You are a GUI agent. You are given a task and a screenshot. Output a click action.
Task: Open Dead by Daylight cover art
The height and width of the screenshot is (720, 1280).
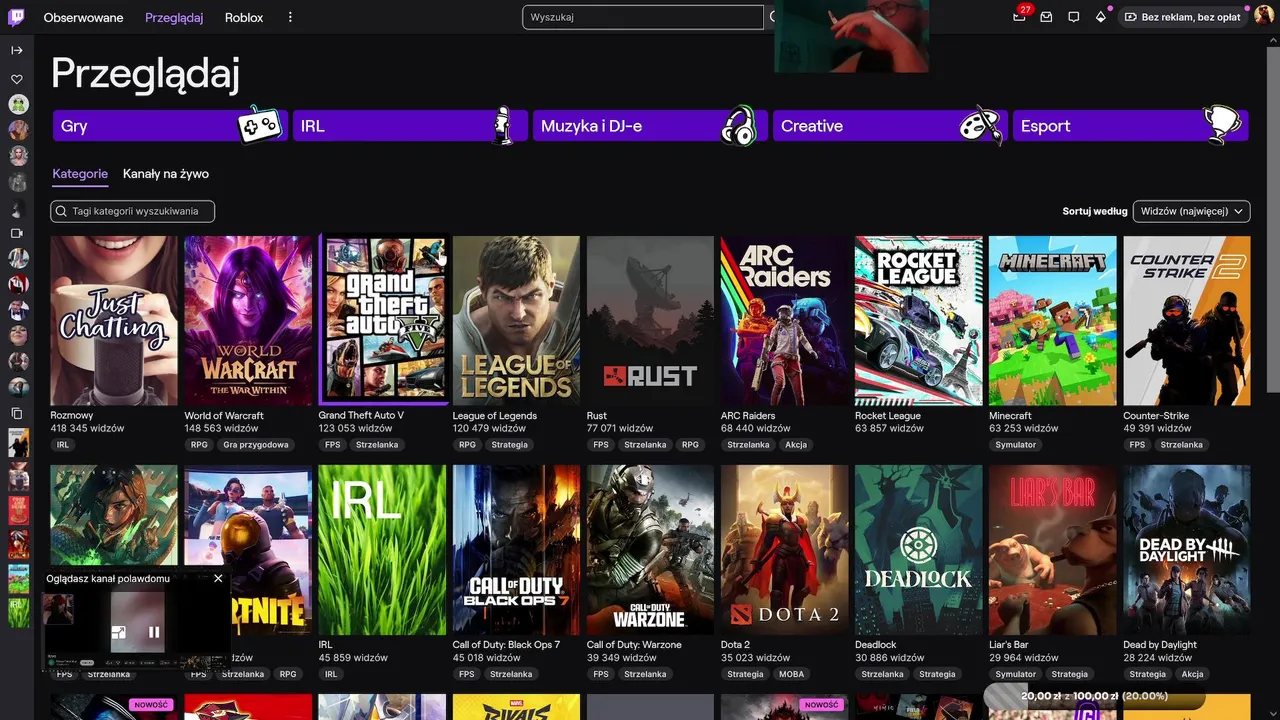(1187, 549)
